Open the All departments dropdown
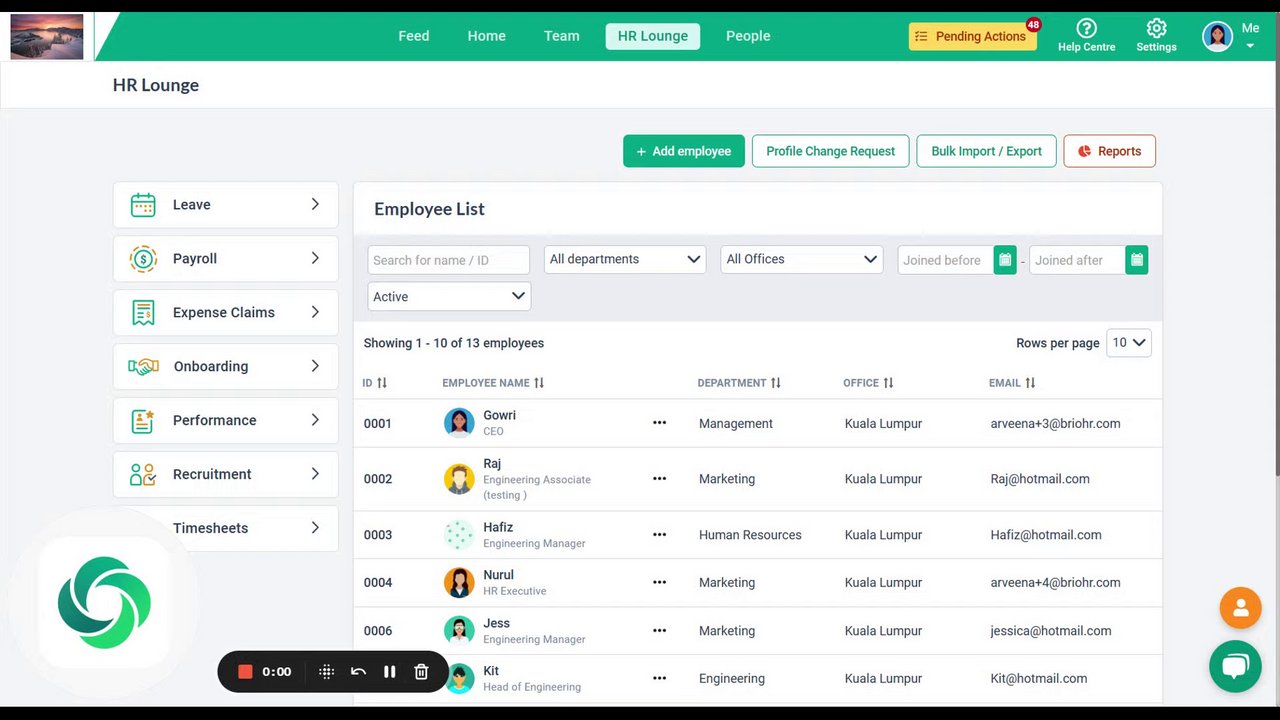The width and height of the screenshot is (1280, 720). [x=625, y=260]
